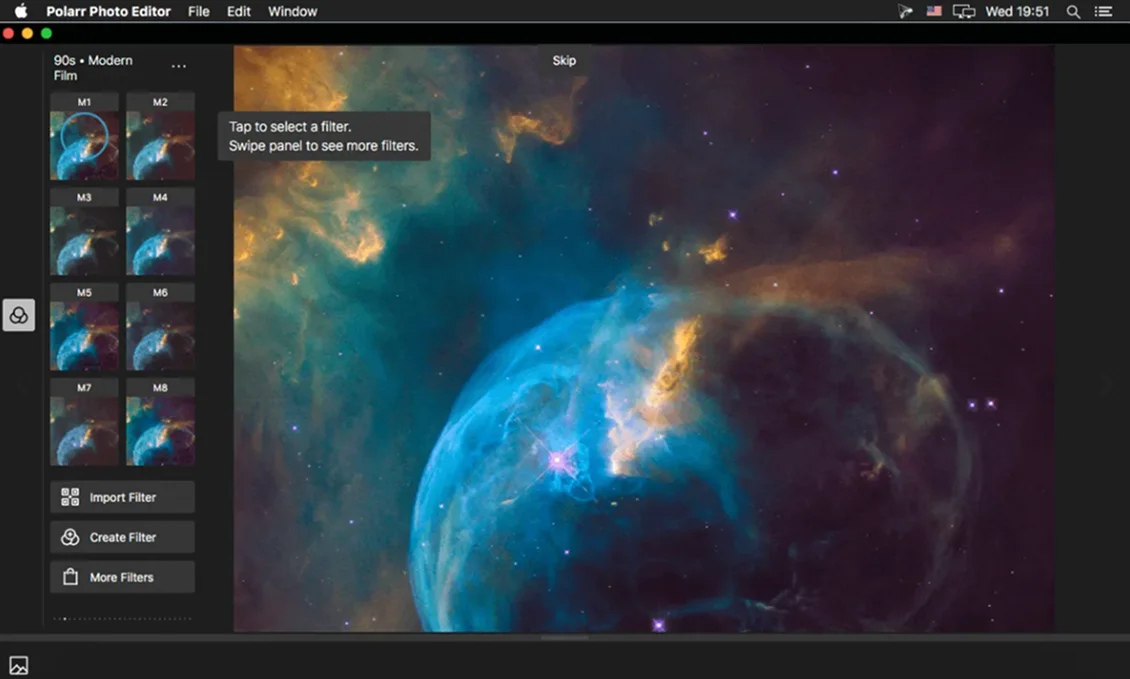Click the shopping bag icon on More Filters
This screenshot has height=679, width=1130.
click(70, 577)
